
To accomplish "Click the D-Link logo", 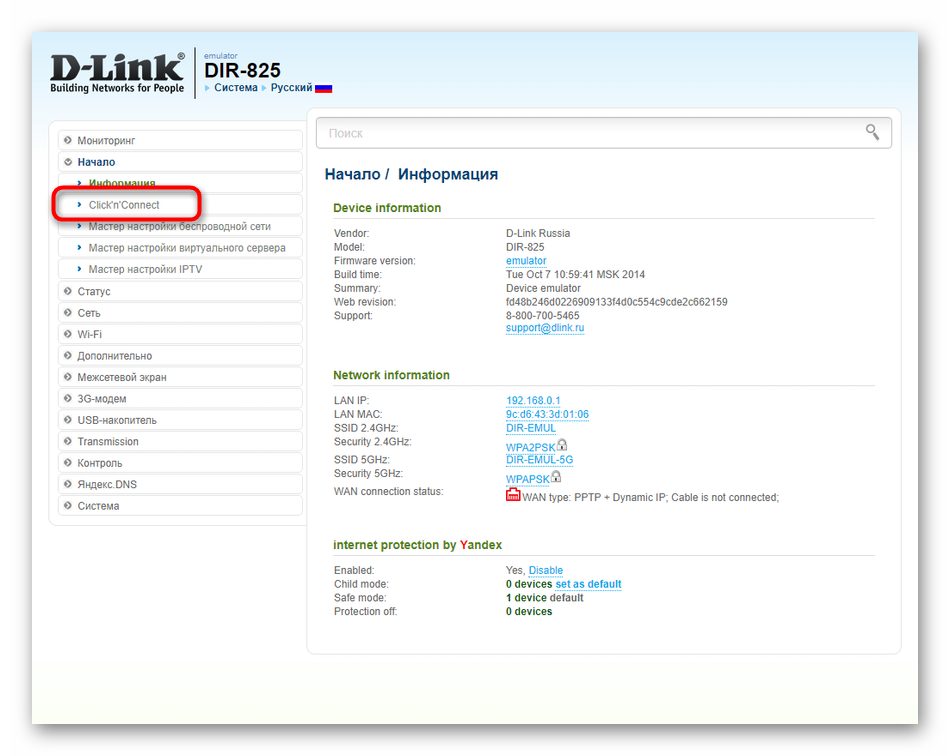I will 117,73.
